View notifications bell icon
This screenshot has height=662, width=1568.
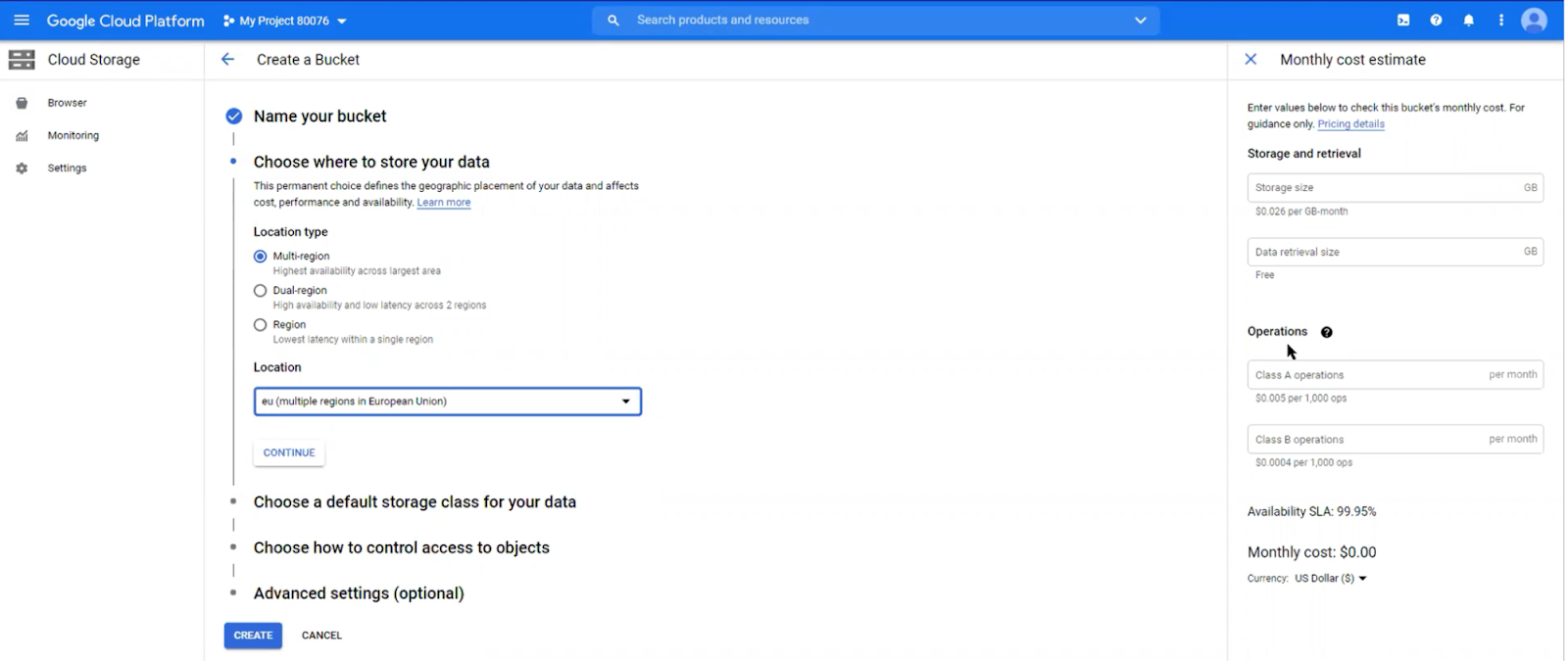point(1468,21)
